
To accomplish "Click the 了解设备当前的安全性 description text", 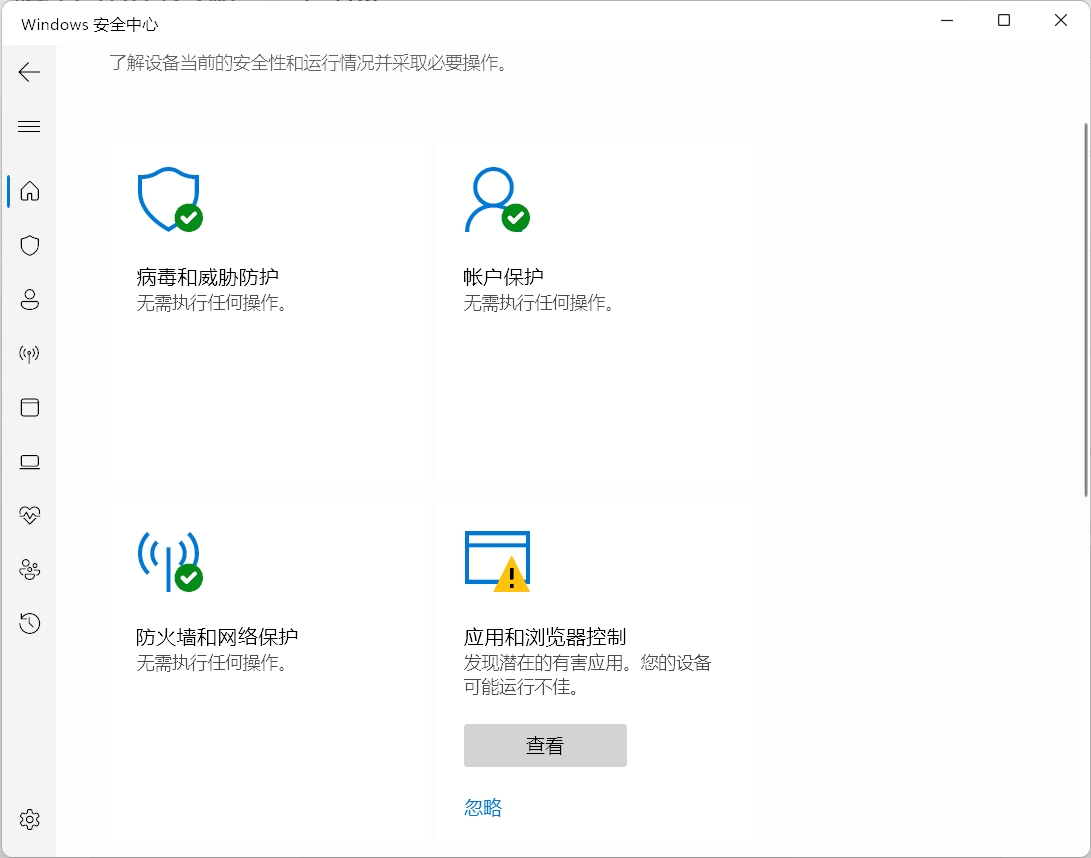I will click(x=308, y=63).
